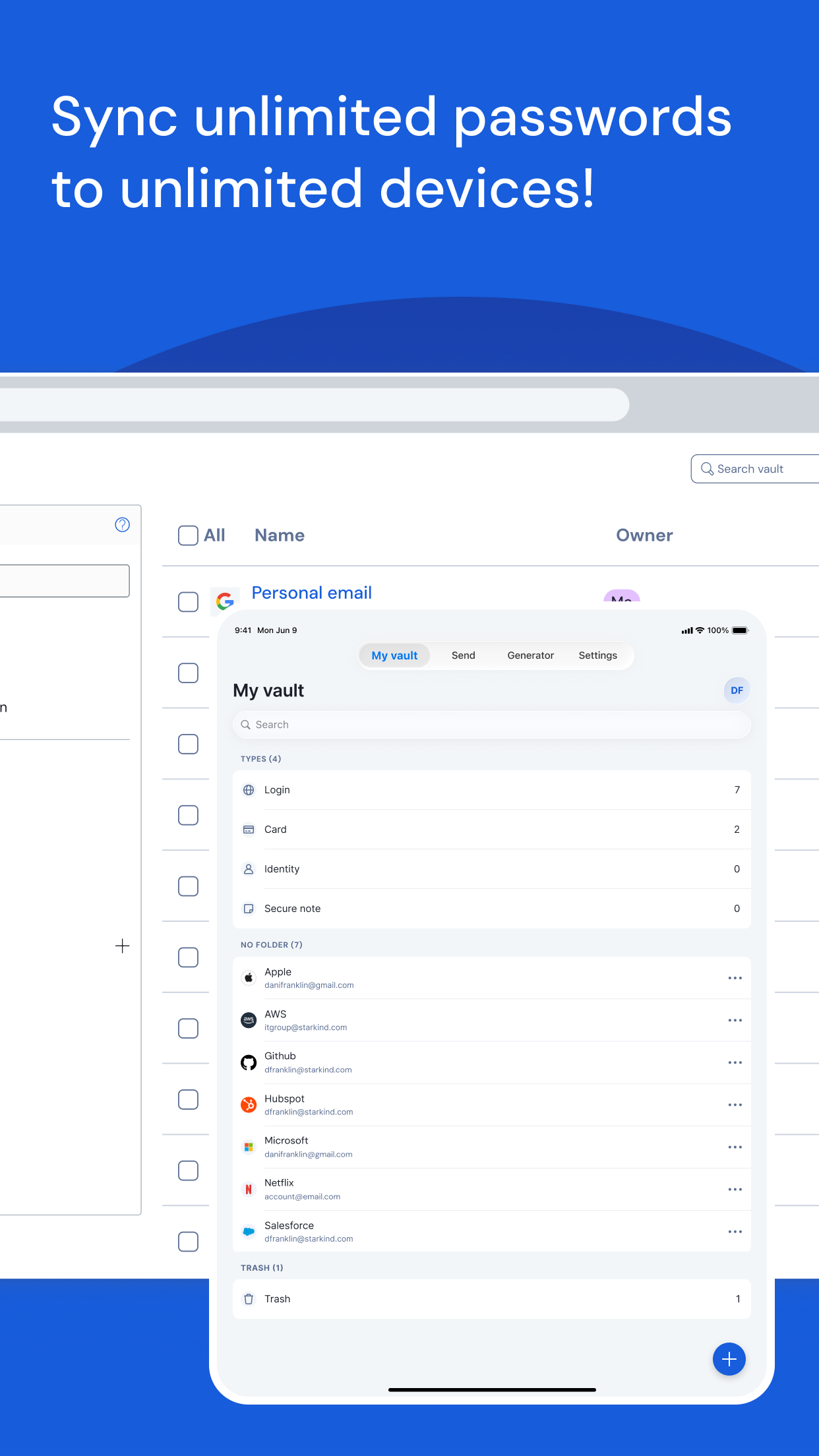This screenshot has width=819, height=1456.
Task: Switch to the Send tab
Action: 464,655
